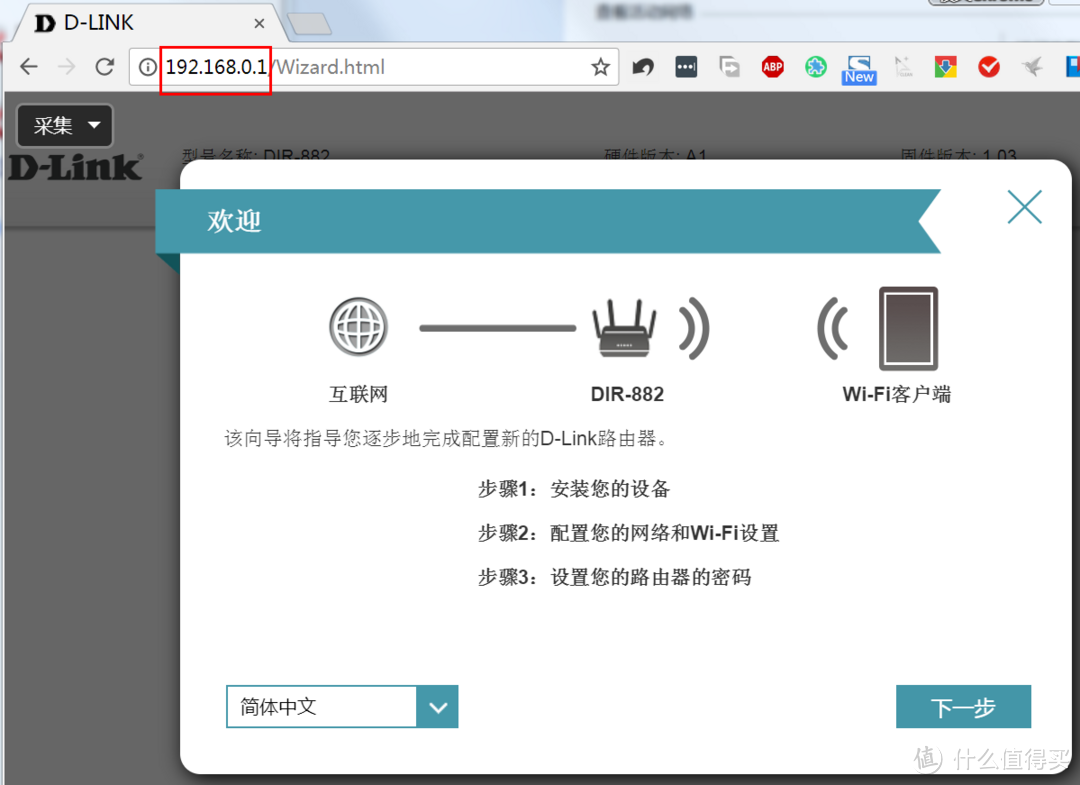Viewport: 1080px width, 785px height.
Task: Click the blue extension icon at toolbar edge
Action: 1072,67
